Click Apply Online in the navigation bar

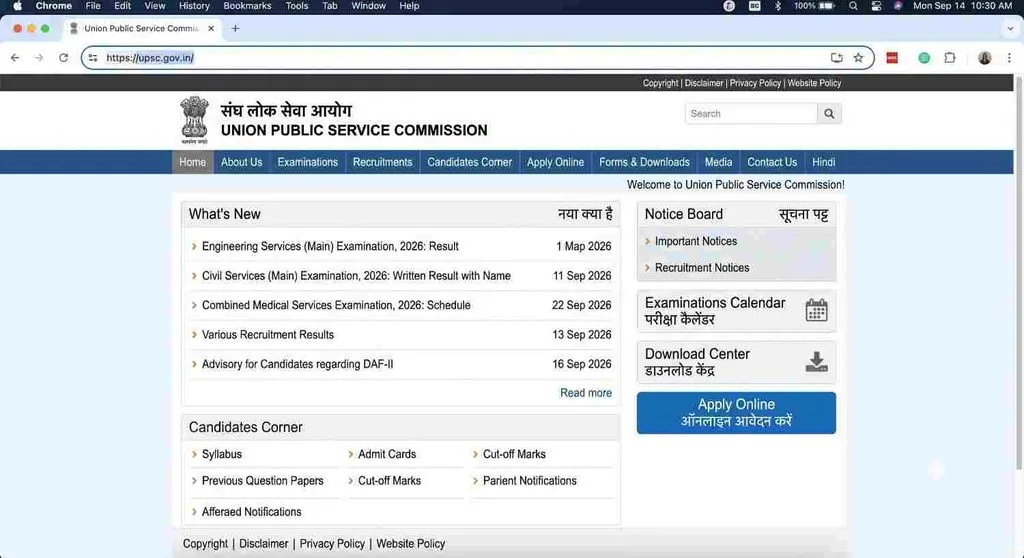click(555, 162)
